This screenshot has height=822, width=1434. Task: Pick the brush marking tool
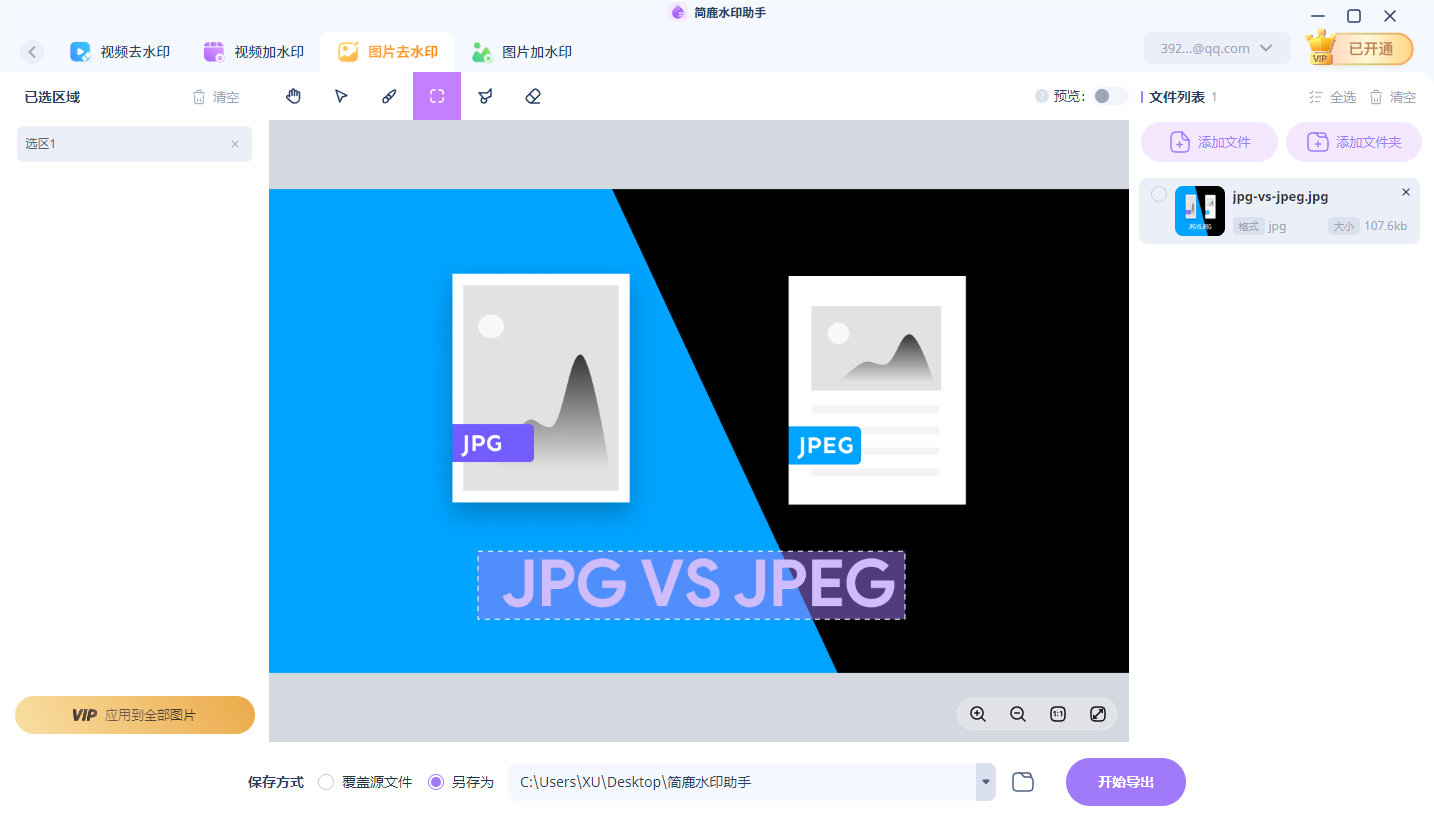click(x=389, y=96)
